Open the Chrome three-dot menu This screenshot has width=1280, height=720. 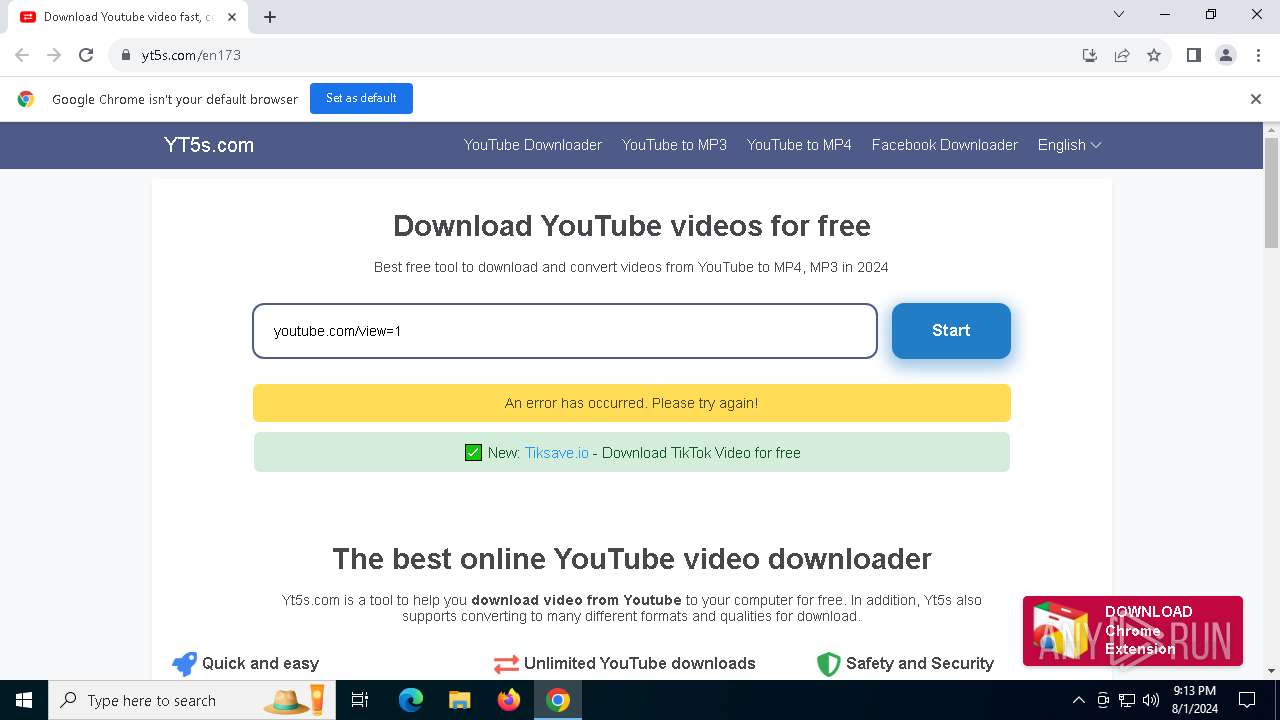[1258, 55]
